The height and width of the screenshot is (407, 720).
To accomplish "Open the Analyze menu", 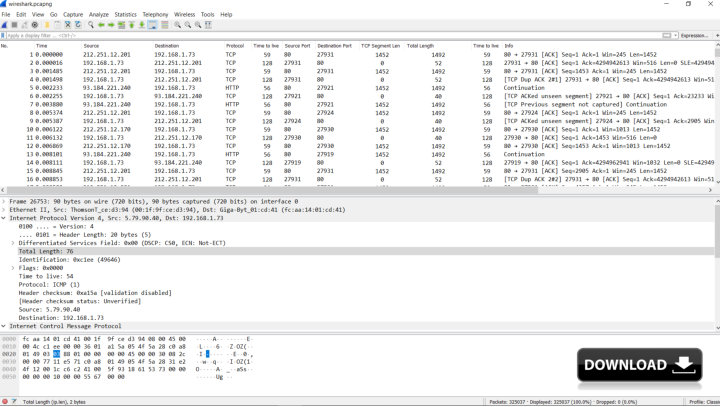I will (x=99, y=14).
